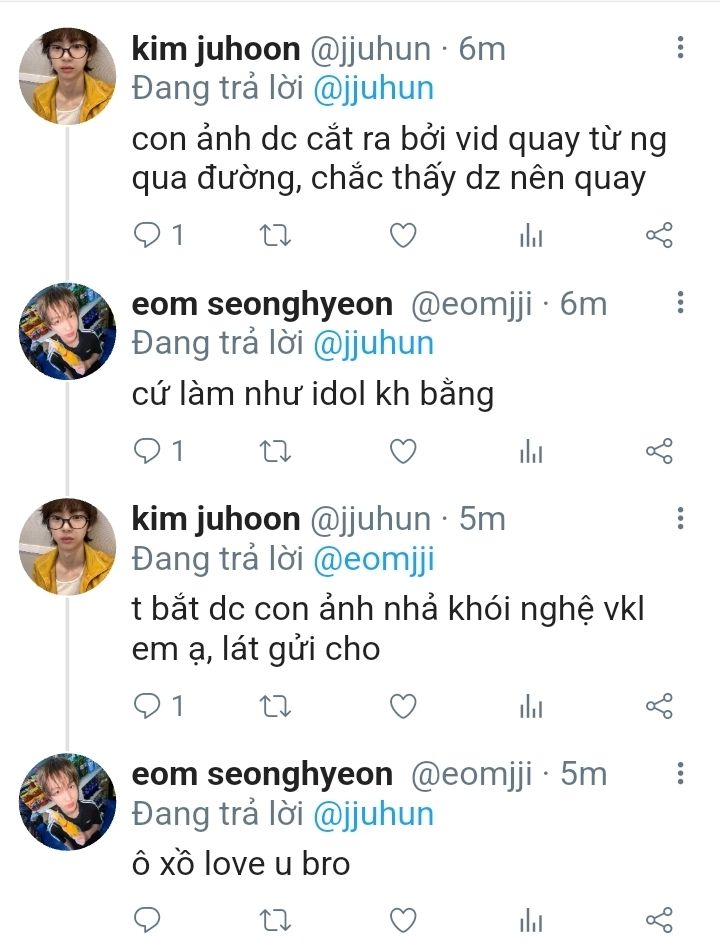
Task: Open eom seonghyeon's avatar on 'idol' tweet
Action: click(x=68, y=331)
